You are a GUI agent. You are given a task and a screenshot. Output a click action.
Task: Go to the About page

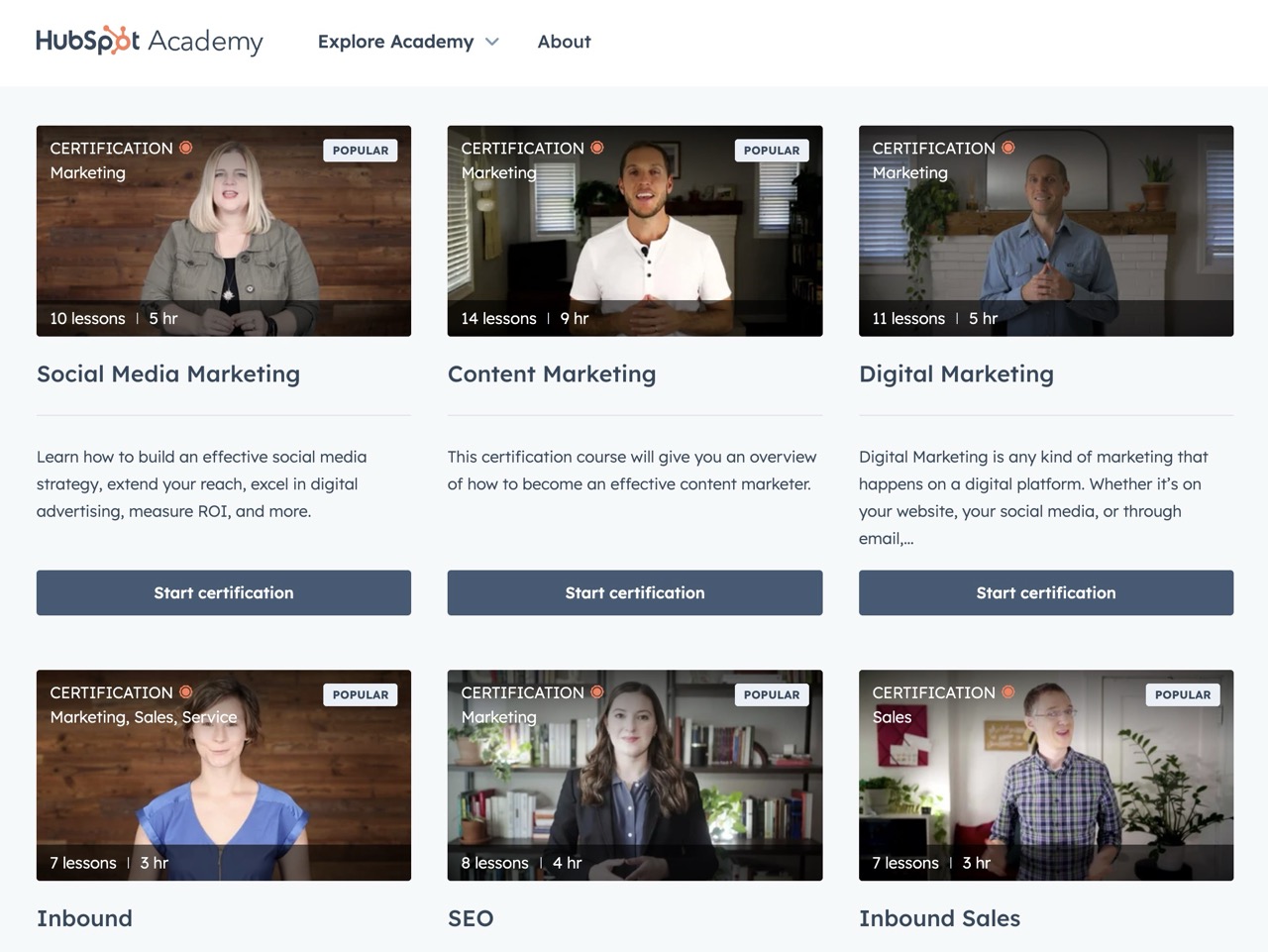pos(564,42)
